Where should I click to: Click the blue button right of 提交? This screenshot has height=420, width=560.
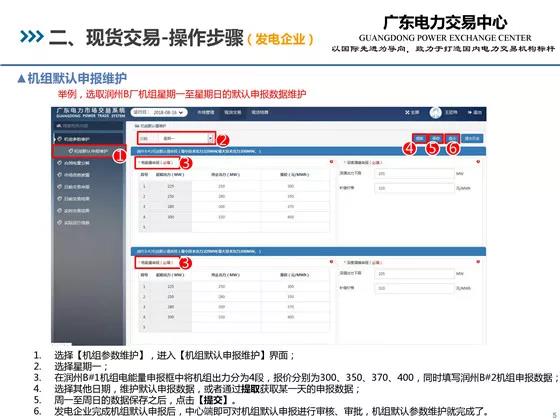click(x=472, y=138)
